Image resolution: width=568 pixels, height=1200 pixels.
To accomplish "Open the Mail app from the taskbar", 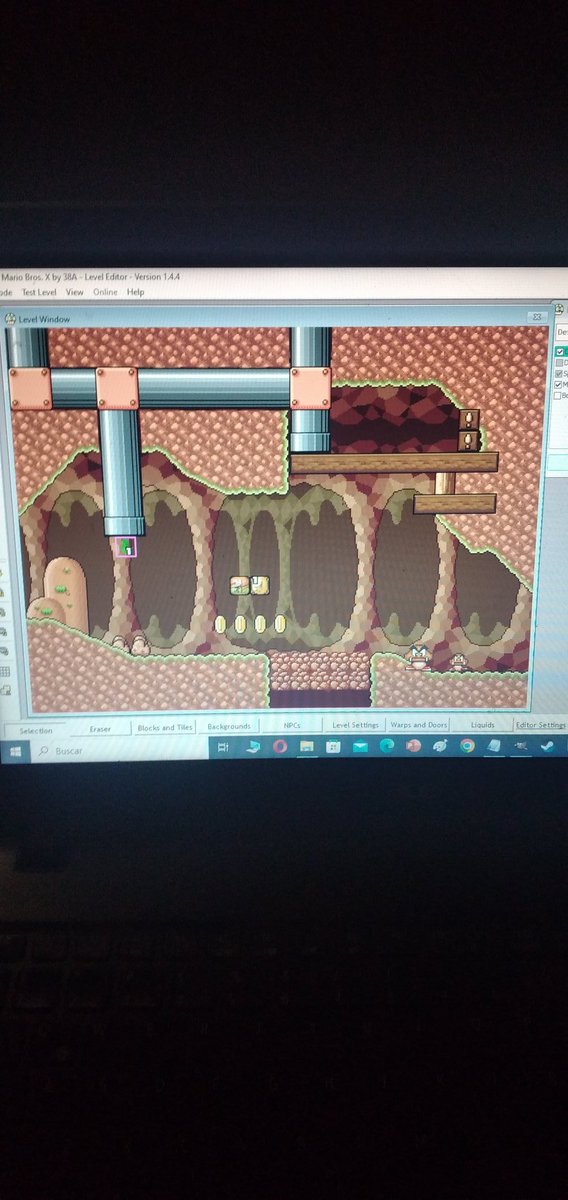I will (360, 746).
